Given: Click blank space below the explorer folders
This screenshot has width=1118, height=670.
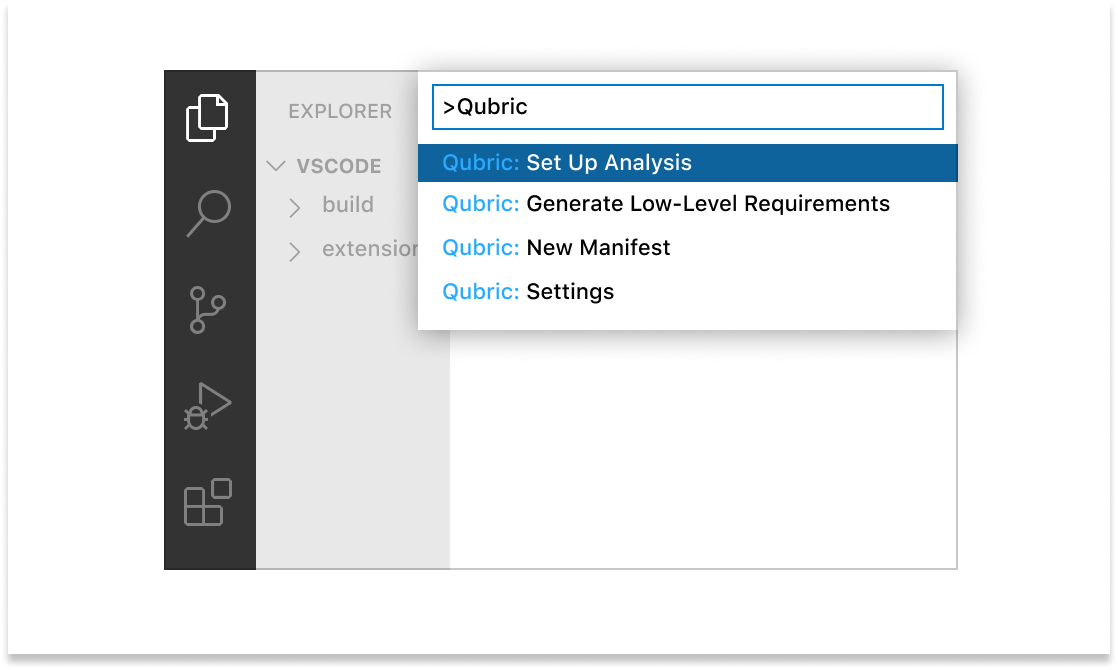Looking at the screenshot, I should [x=352, y=420].
